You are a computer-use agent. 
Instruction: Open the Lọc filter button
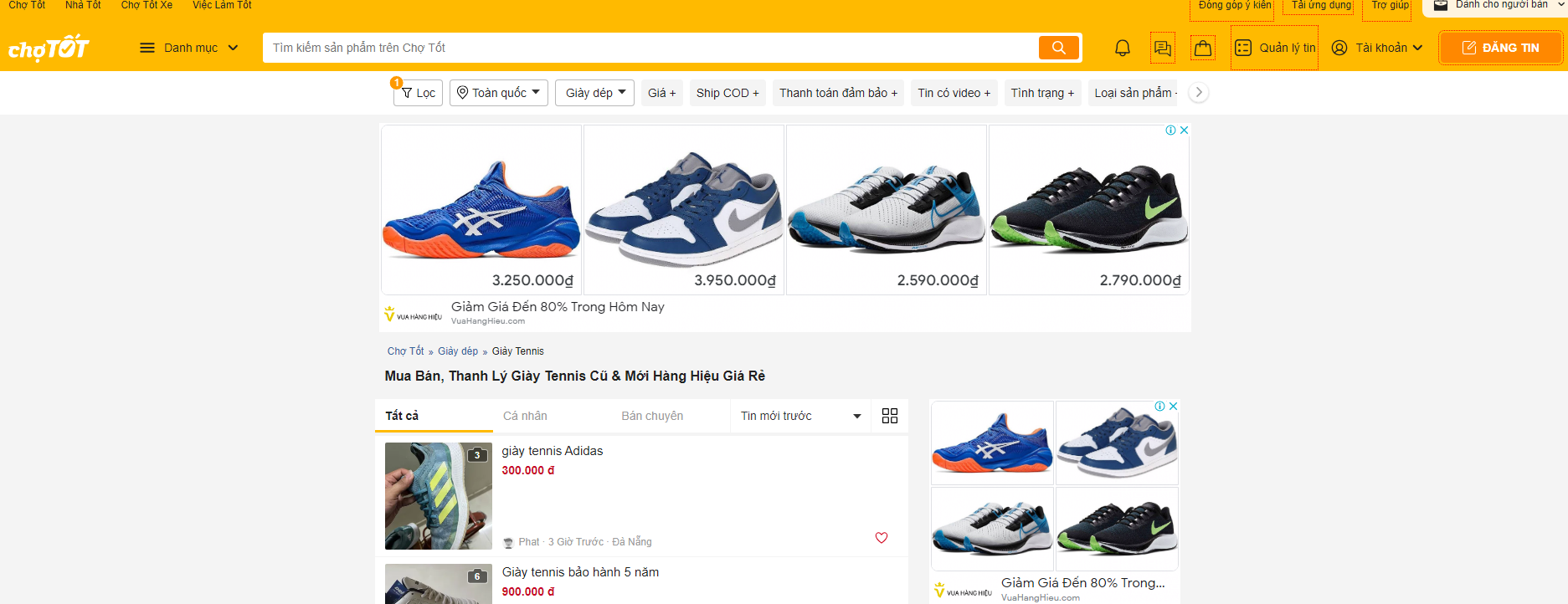click(x=418, y=93)
